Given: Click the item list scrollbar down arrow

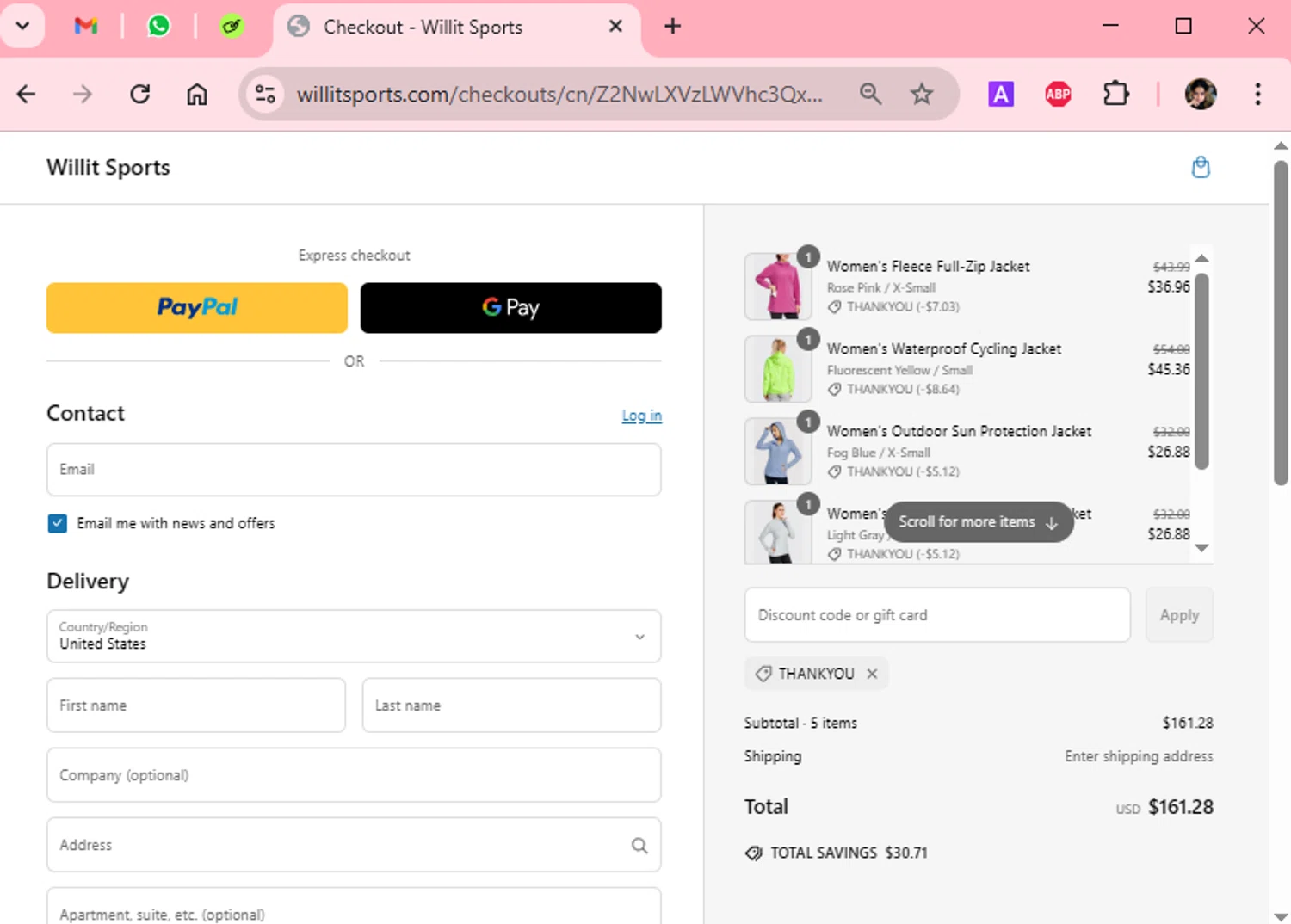Looking at the screenshot, I should coord(1202,548).
